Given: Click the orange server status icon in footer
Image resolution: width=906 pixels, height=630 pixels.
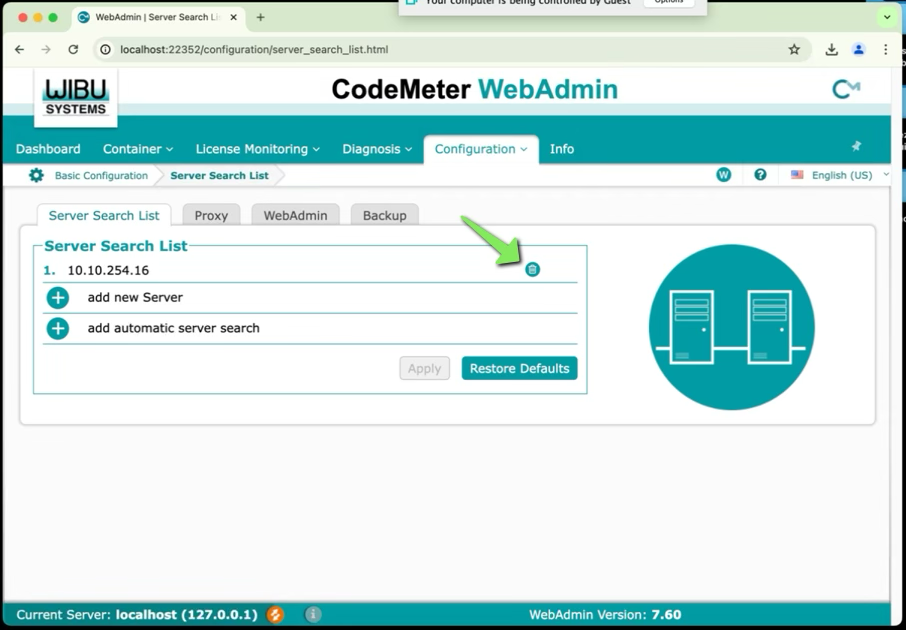Looking at the screenshot, I should [275, 614].
